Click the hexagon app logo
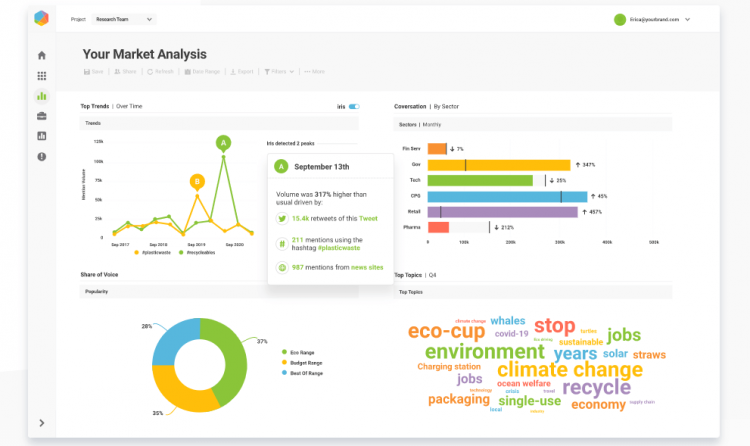The height and width of the screenshot is (446, 750). (x=41, y=18)
